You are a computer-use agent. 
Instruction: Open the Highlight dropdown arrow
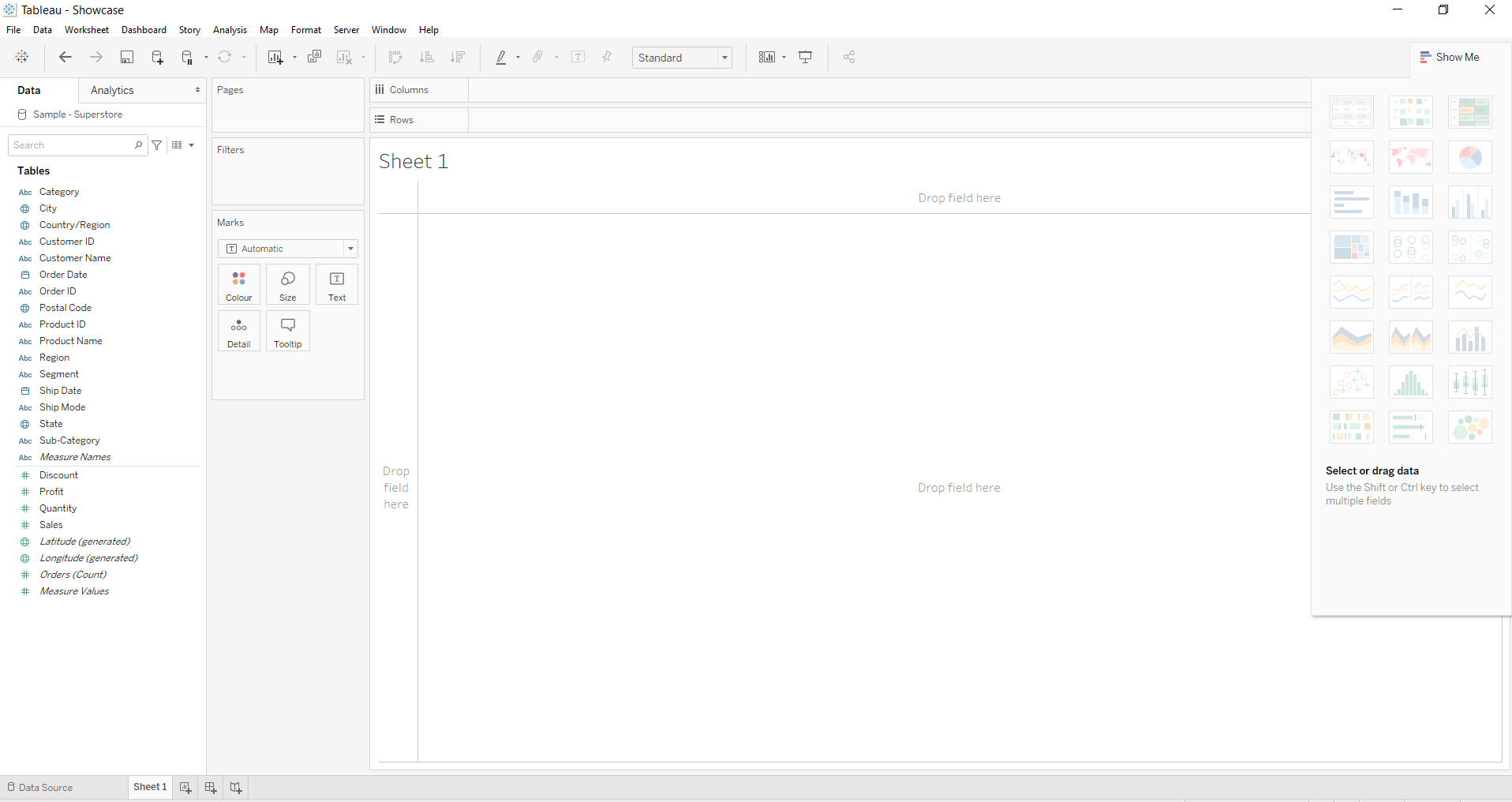click(x=518, y=58)
